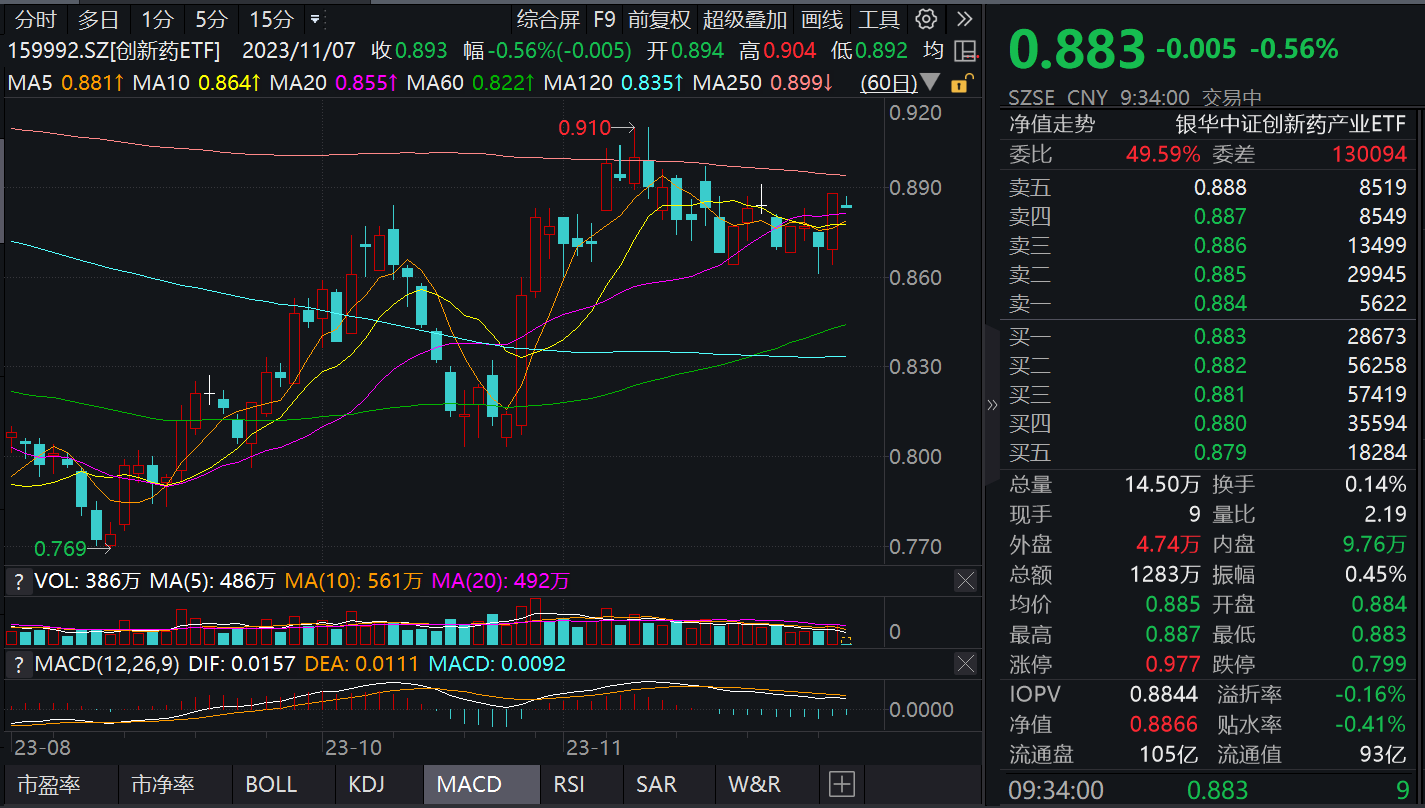Screen dimensions: 1425x808
Task: Switch to the RSI indicator tab
Action: coord(568,785)
